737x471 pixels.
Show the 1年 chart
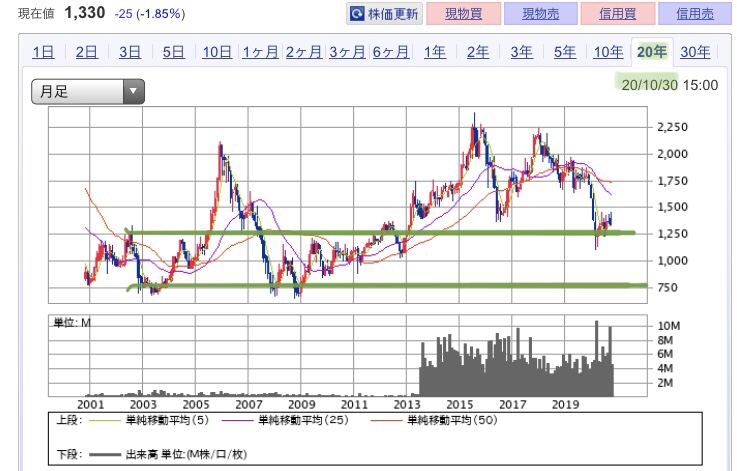click(x=435, y=52)
